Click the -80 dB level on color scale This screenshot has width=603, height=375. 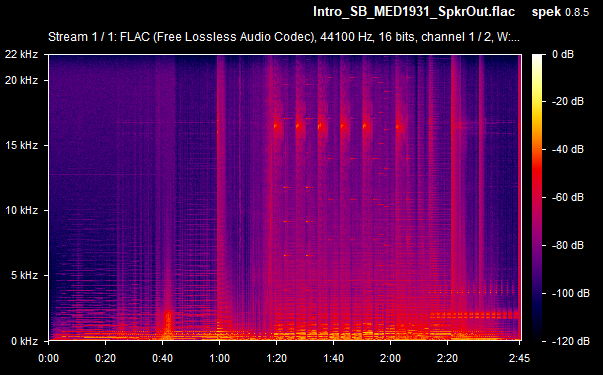[x=568, y=245]
